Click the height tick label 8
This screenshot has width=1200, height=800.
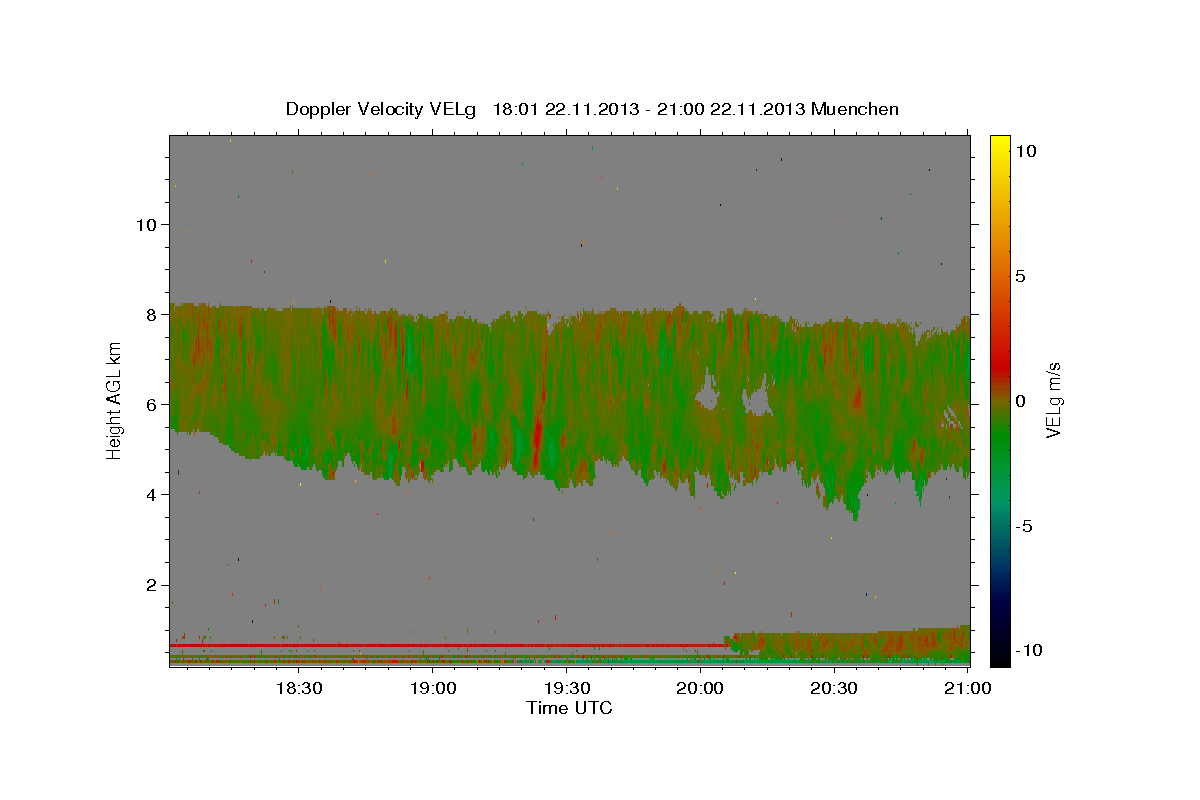pyautogui.click(x=151, y=314)
